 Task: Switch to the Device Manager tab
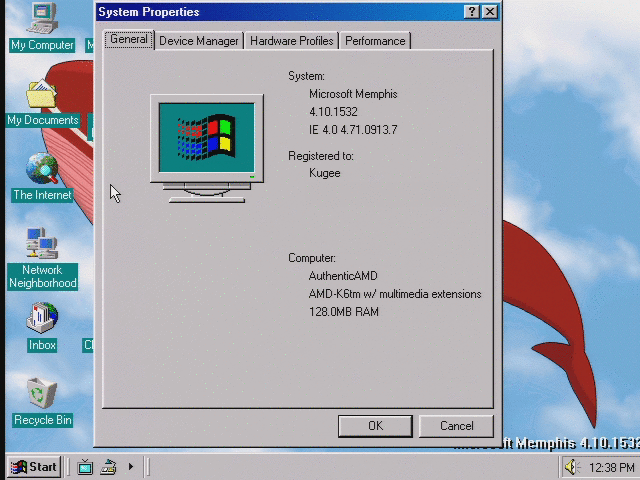(x=199, y=41)
